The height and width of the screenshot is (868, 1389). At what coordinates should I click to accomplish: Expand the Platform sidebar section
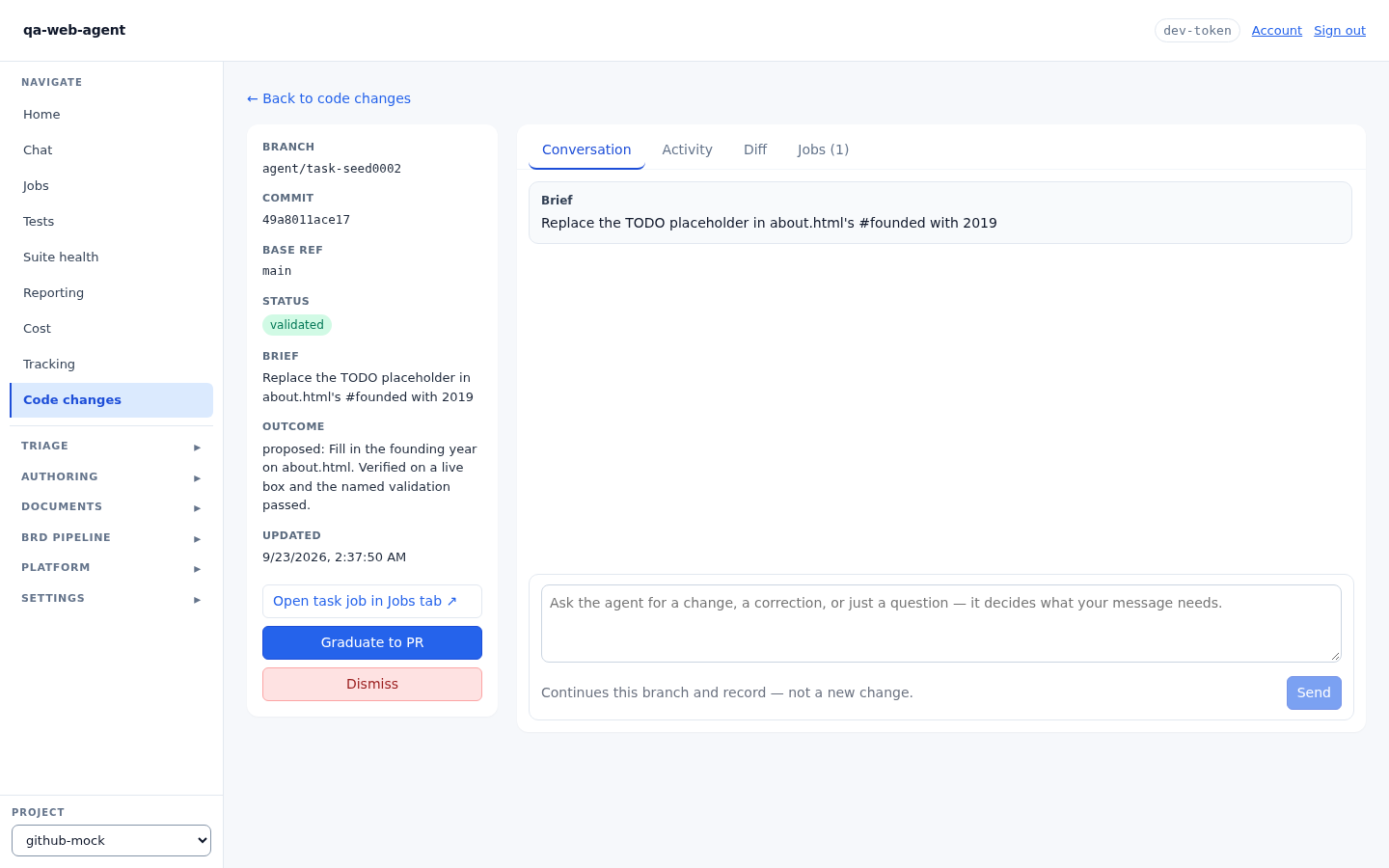point(111,568)
